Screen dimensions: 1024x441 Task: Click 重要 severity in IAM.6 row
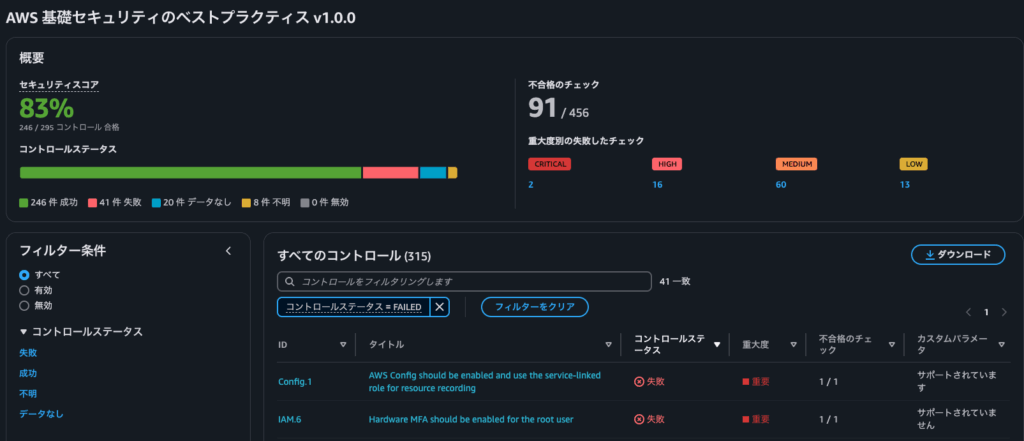point(756,419)
